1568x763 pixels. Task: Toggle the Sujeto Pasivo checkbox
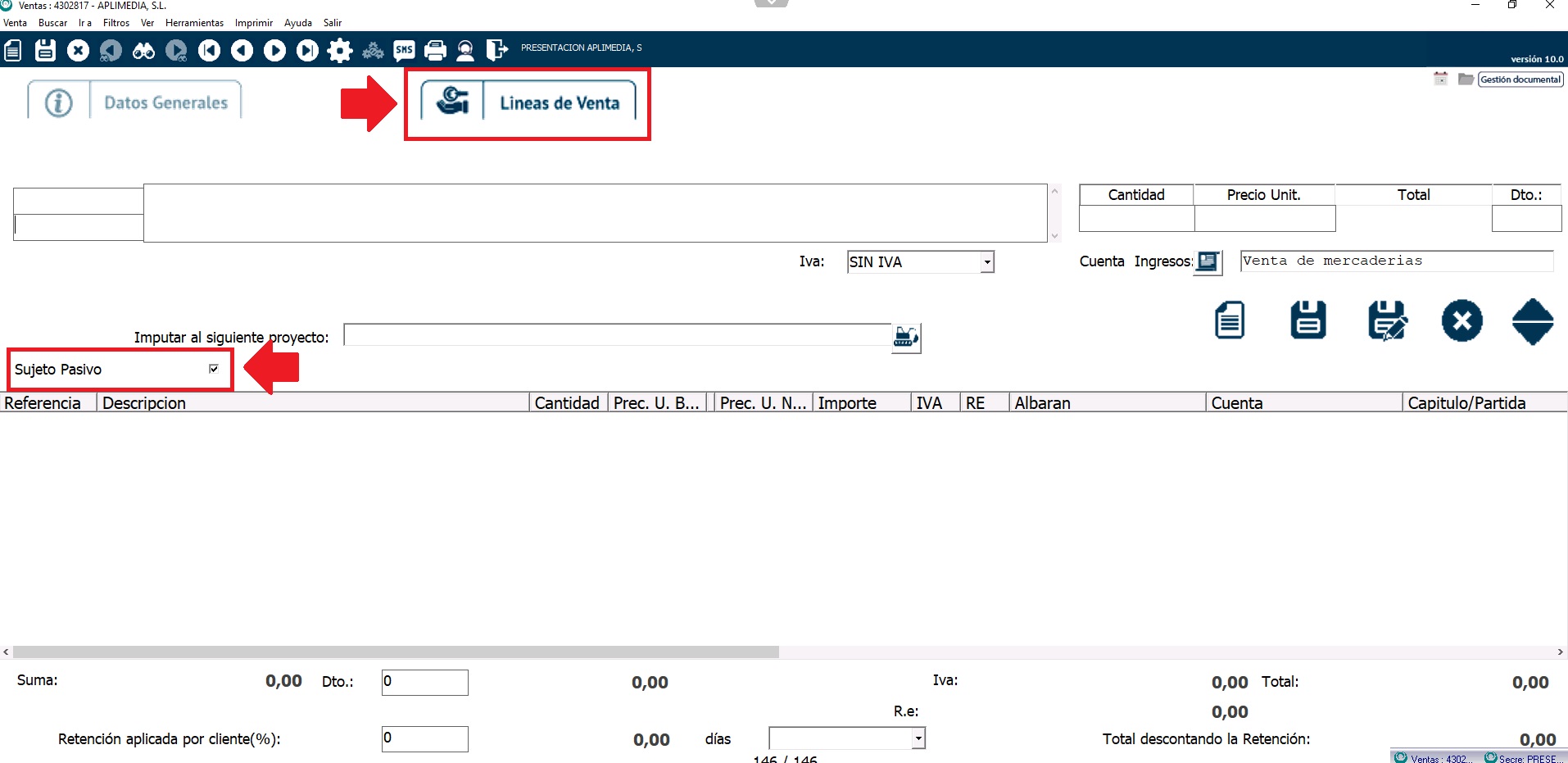214,369
